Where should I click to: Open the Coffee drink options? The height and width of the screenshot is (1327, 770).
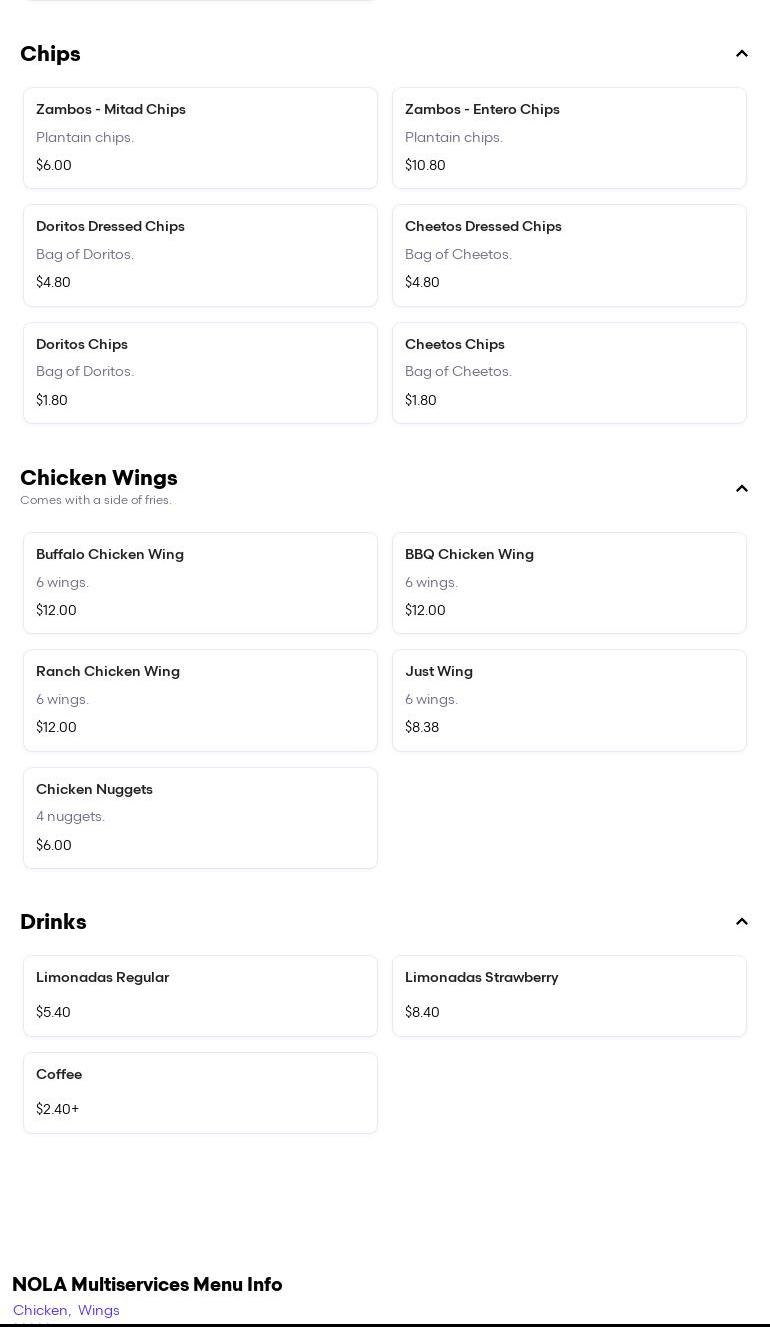coord(200,1093)
